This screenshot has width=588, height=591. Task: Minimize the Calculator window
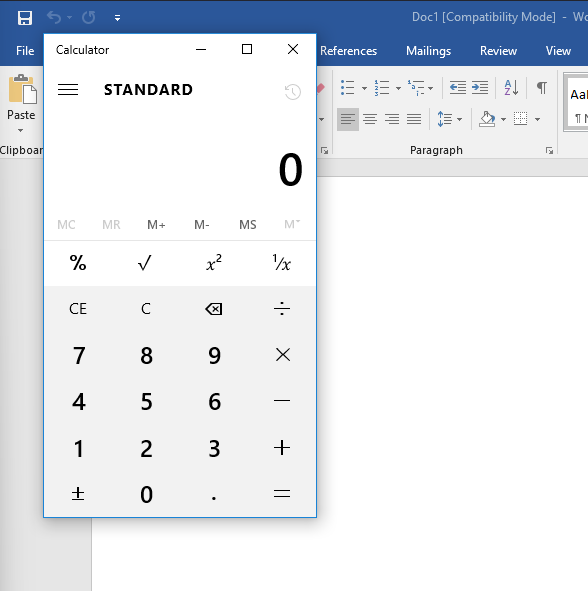click(x=201, y=49)
